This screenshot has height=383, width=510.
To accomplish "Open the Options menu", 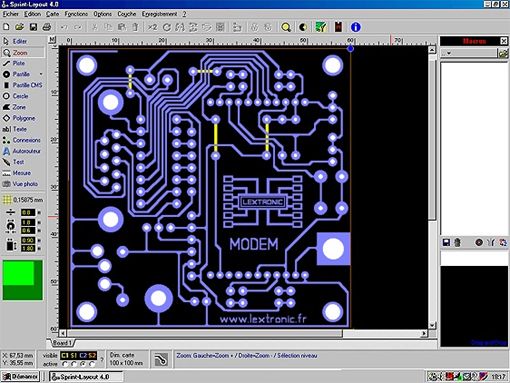I will (x=102, y=14).
